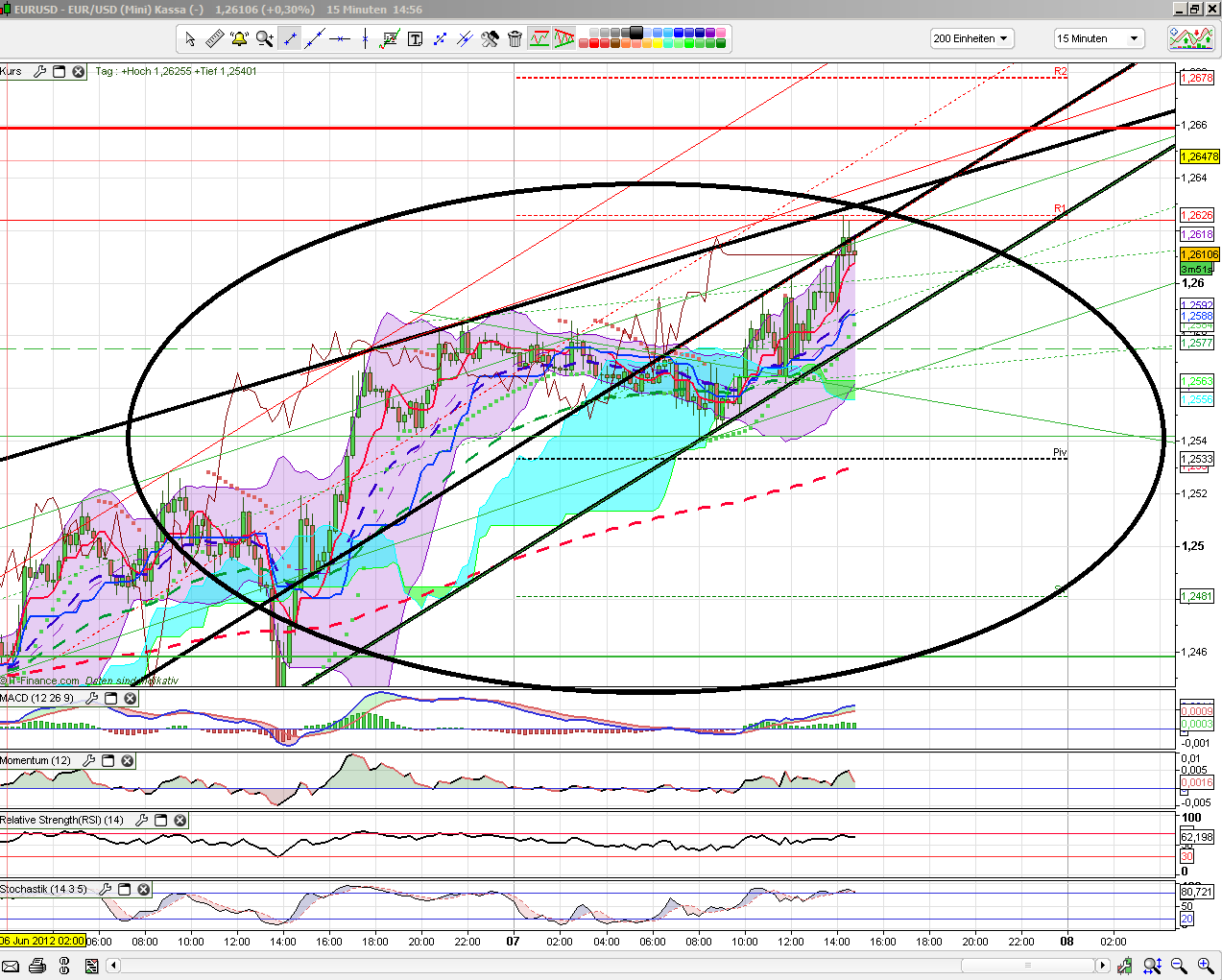The height and width of the screenshot is (980, 1222).
Task: Select the extended trend line tool
Action: [314, 38]
